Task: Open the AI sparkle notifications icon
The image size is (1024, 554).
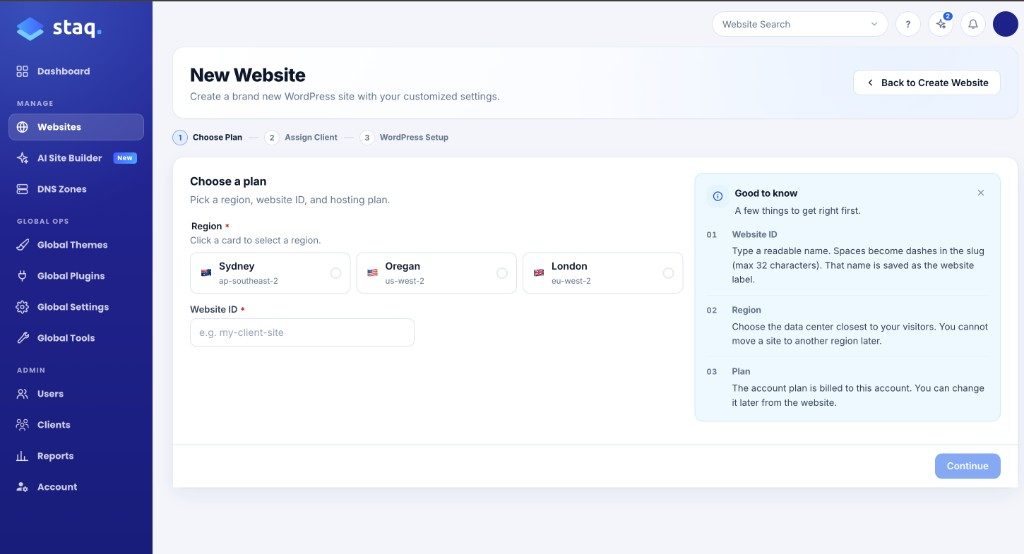Action: click(941, 24)
